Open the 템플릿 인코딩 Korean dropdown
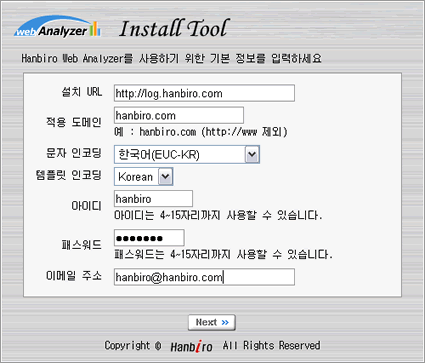 (143, 176)
